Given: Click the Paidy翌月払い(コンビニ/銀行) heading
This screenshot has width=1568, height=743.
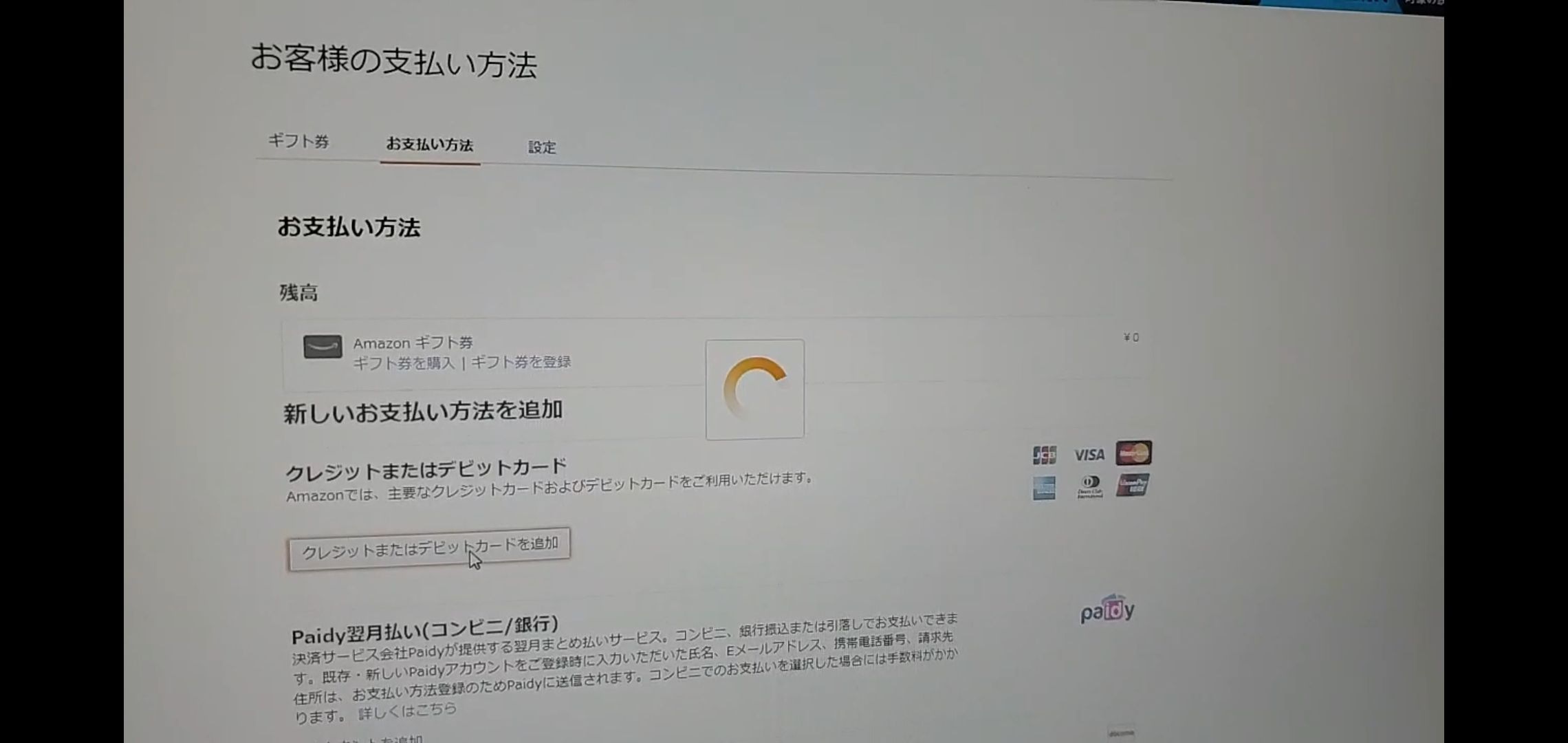Looking at the screenshot, I should coord(425,629).
